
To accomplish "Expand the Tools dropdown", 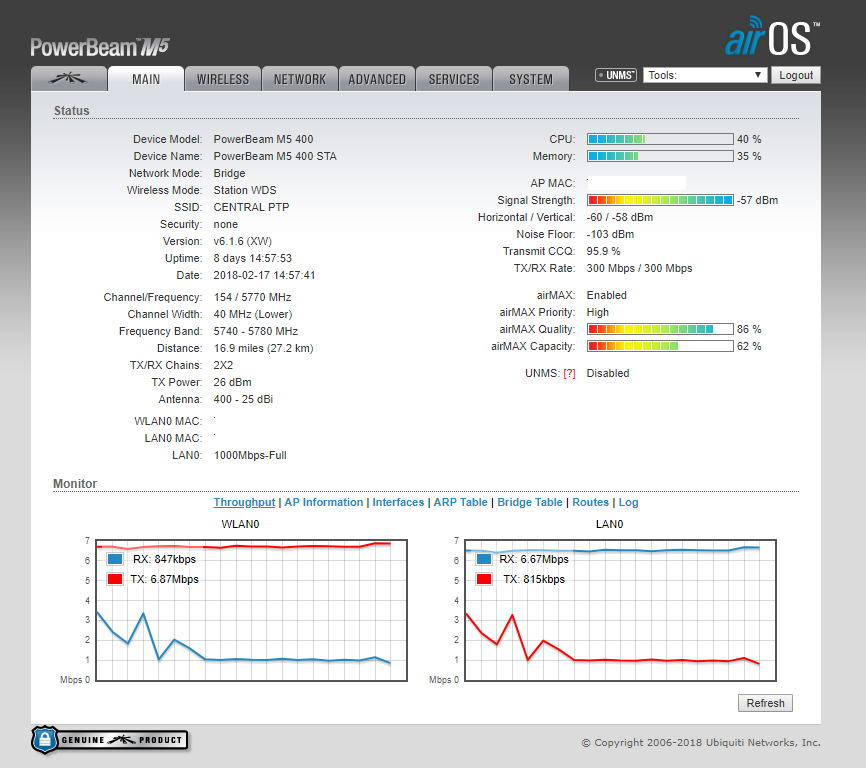I will [x=705, y=75].
